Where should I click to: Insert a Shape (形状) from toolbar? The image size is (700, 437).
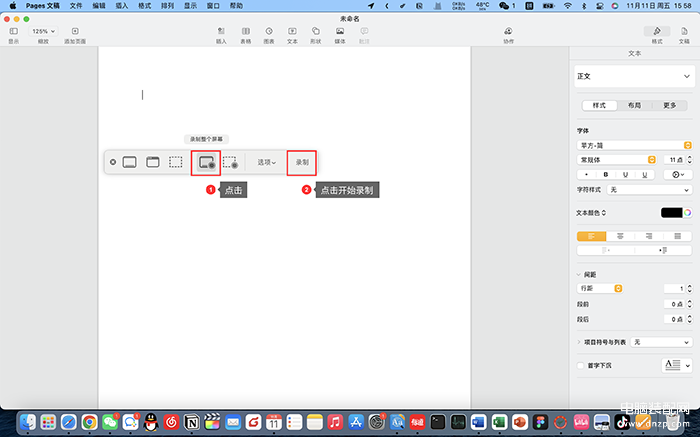316,32
